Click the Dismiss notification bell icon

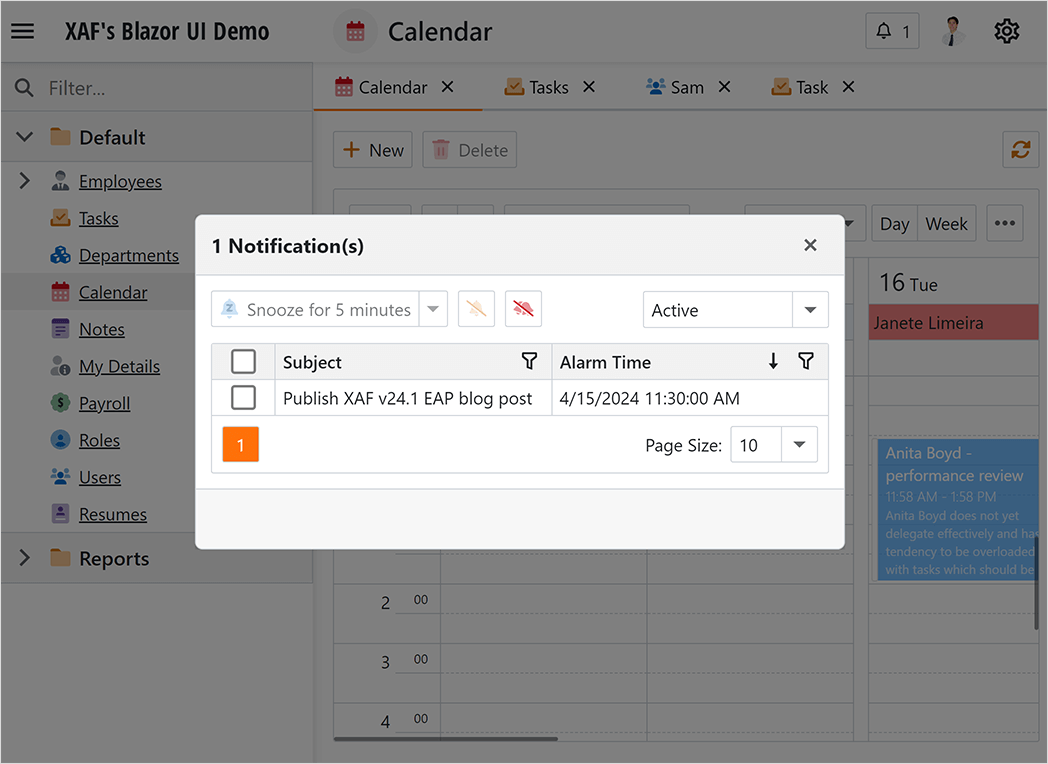click(476, 309)
